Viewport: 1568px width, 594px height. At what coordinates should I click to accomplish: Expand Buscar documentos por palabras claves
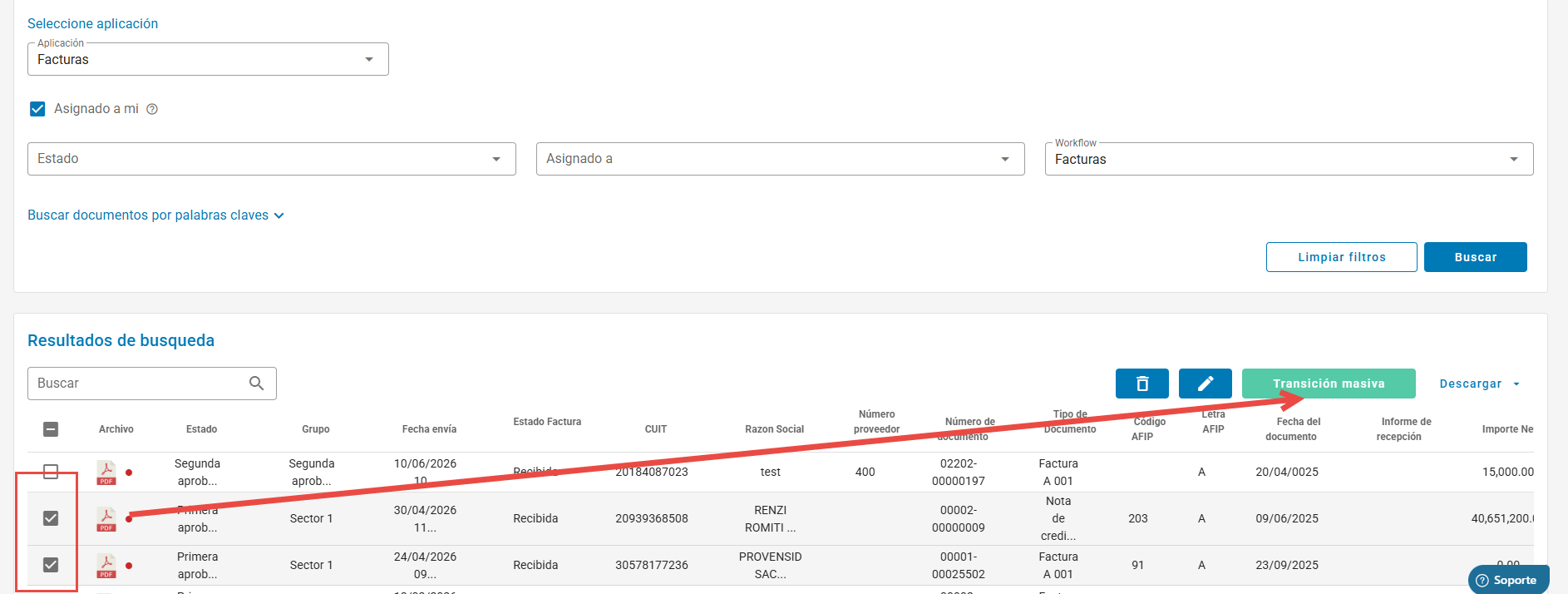tap(155, 215)
